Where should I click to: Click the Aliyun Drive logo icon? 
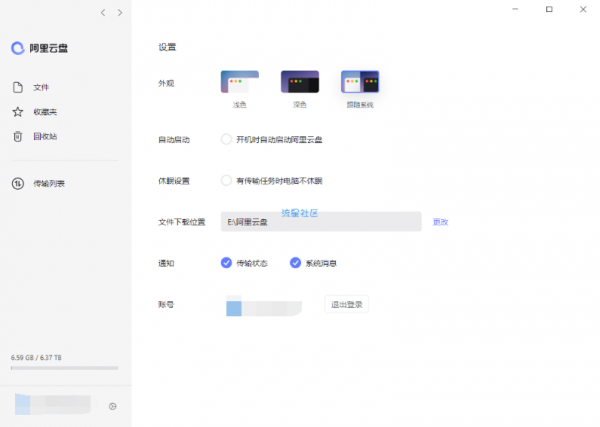pos(18,48)
